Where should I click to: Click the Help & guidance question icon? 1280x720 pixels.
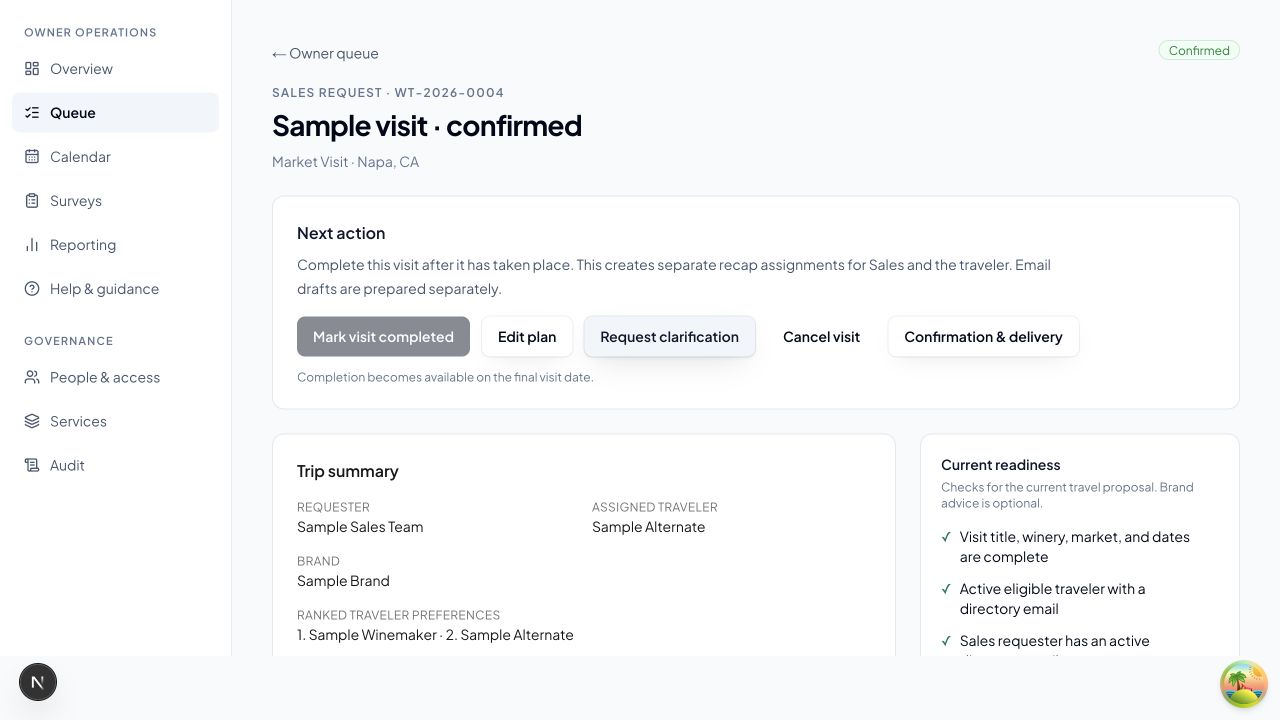point(32,289)
